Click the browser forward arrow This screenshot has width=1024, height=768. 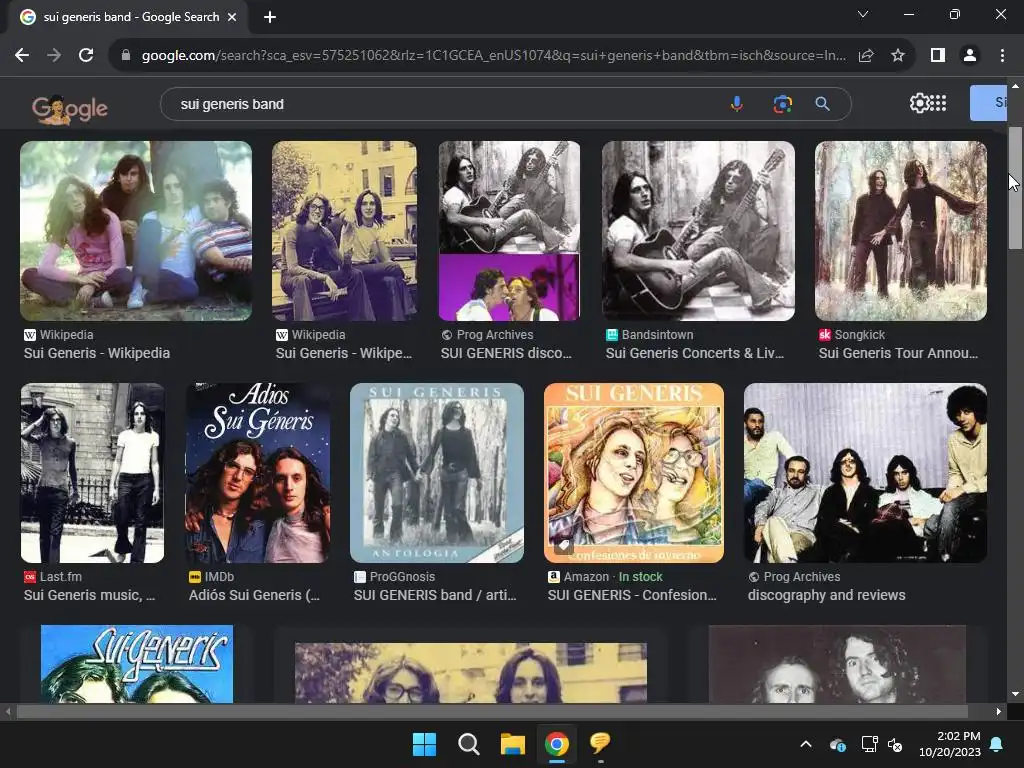54,56
